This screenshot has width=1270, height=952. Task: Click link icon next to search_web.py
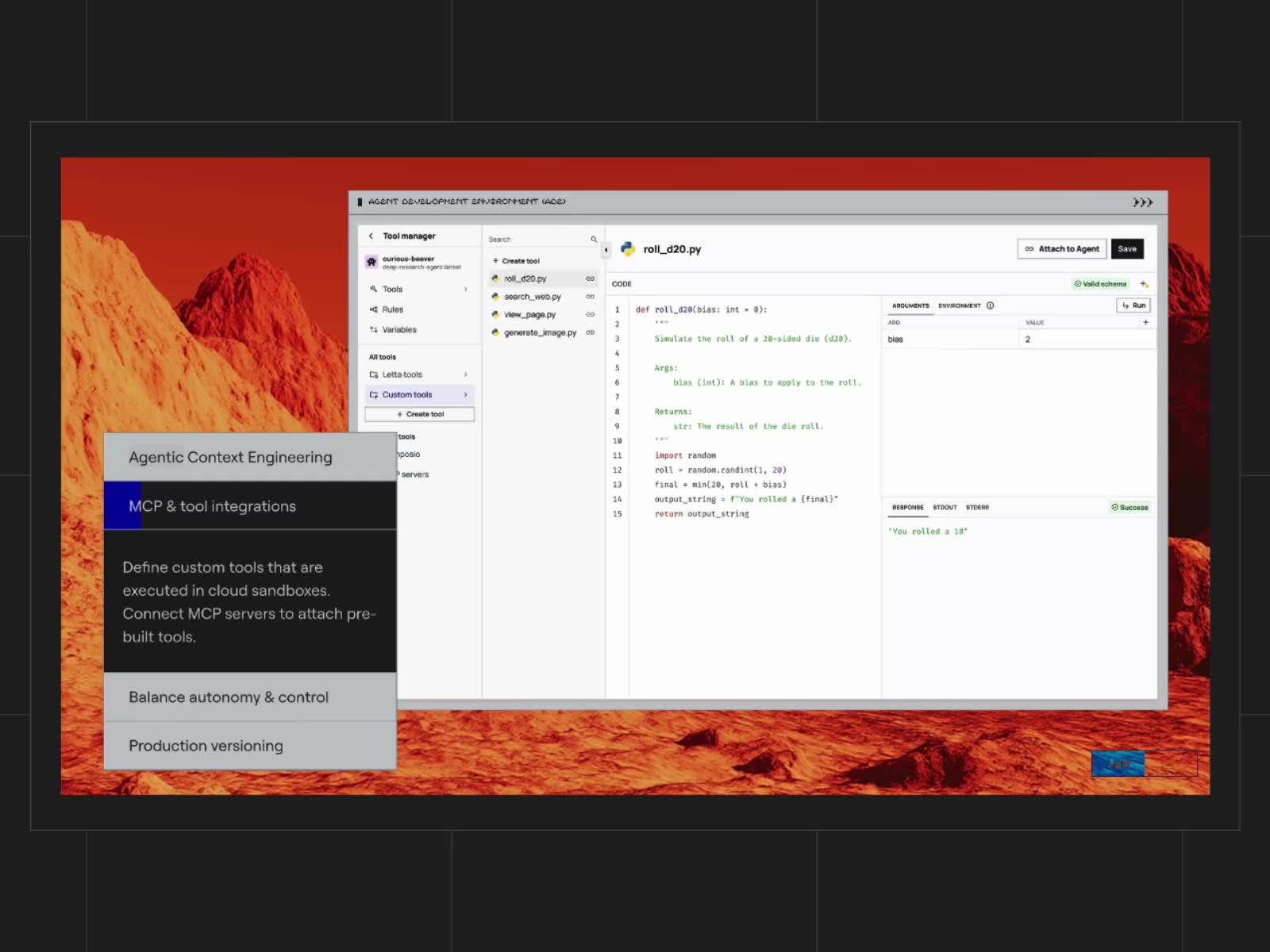click(590, 297)
